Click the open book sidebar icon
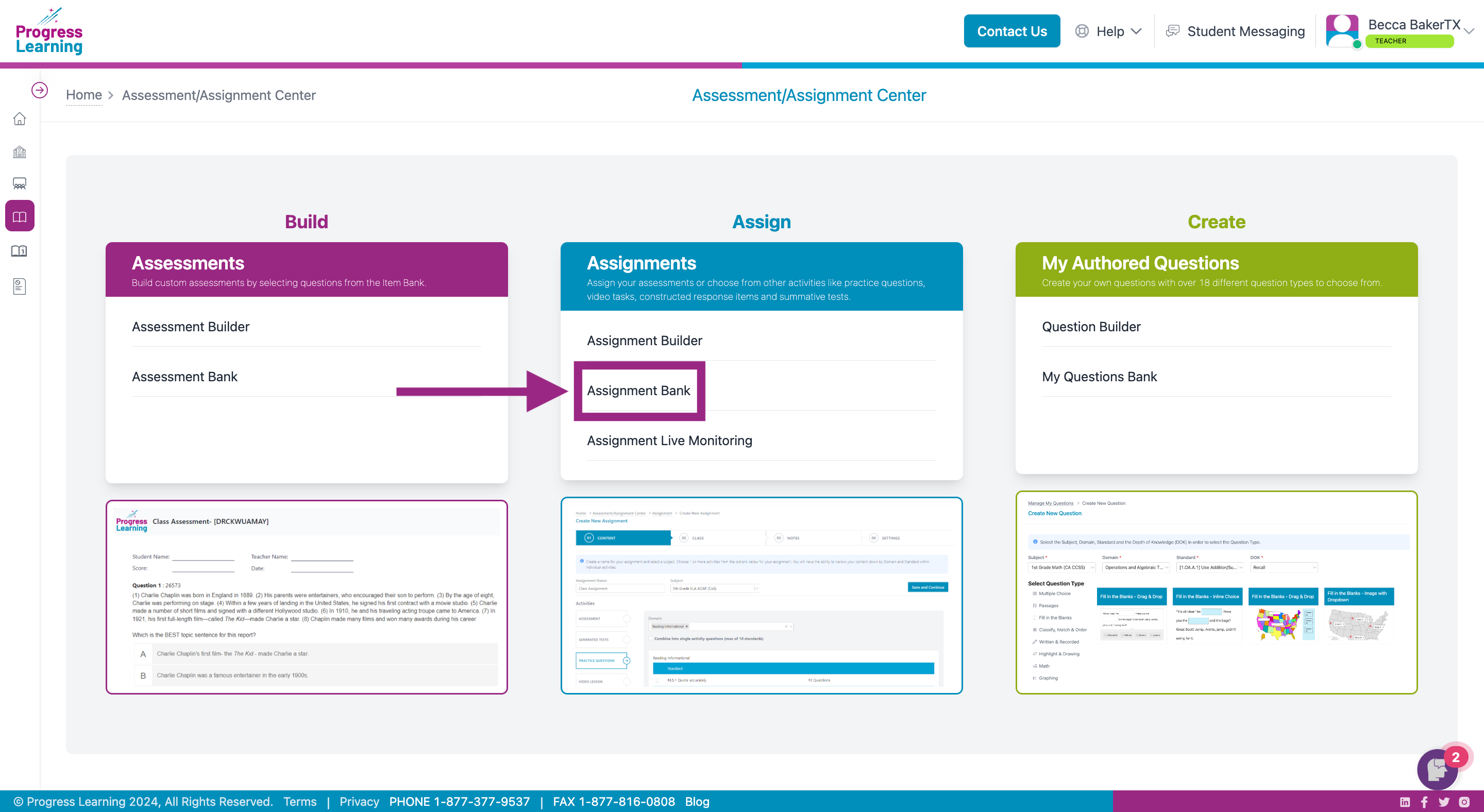 [20, 216]
